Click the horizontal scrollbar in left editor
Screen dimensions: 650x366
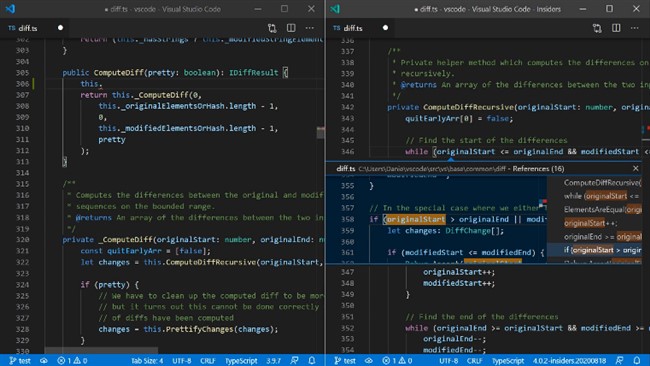pos(101,350)
